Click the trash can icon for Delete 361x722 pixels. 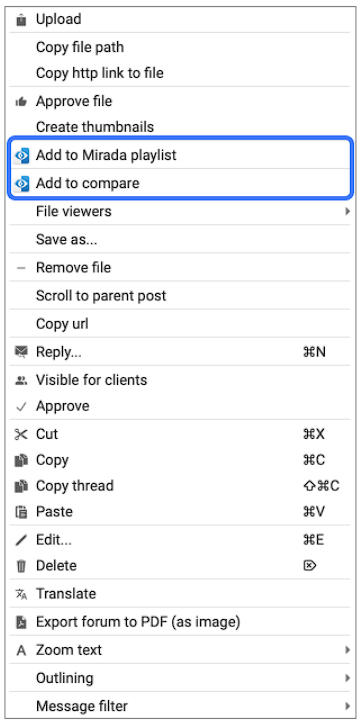pyautogui.click(x=21, y=566)
